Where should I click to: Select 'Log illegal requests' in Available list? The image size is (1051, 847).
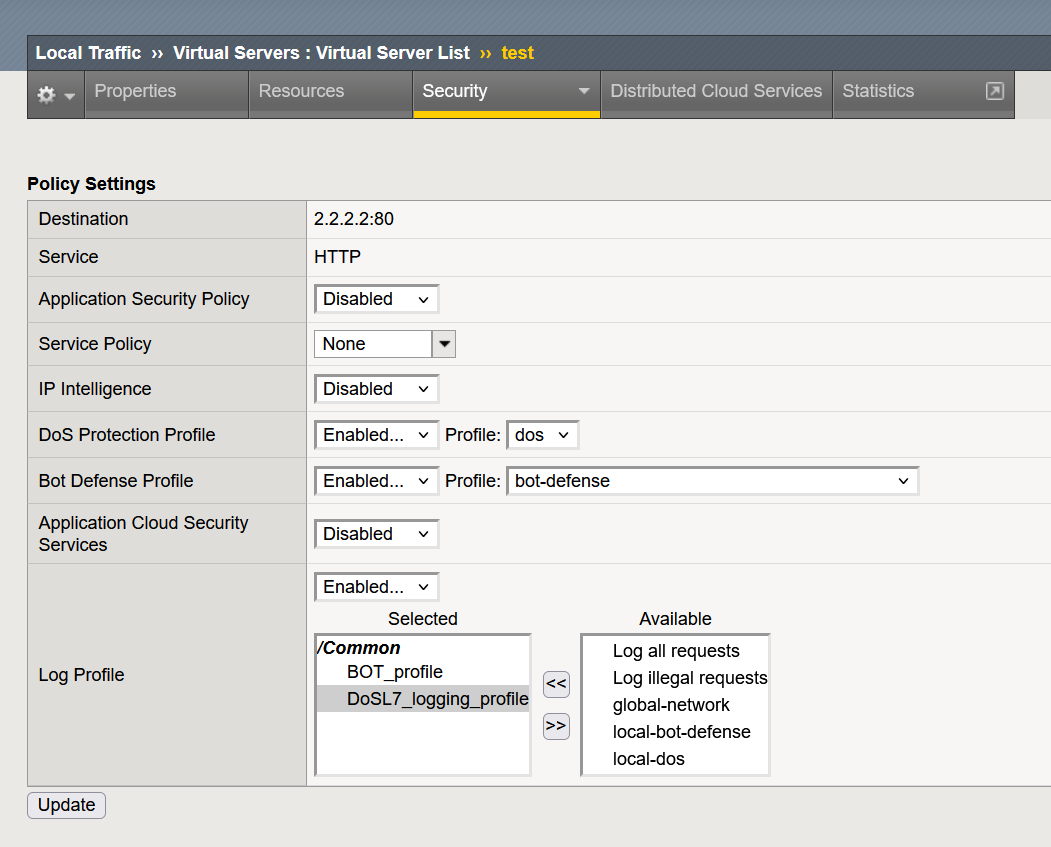(676, 678)
